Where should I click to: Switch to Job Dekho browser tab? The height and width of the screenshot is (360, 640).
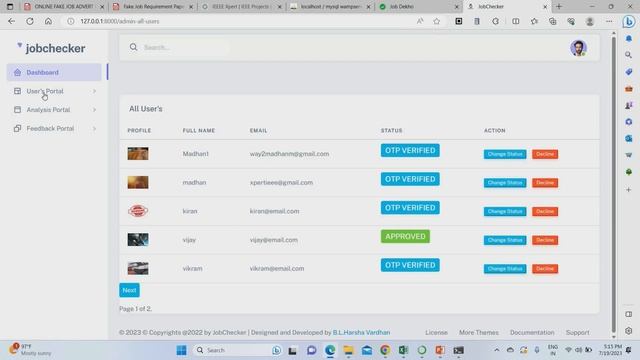(x=418, y=7)
